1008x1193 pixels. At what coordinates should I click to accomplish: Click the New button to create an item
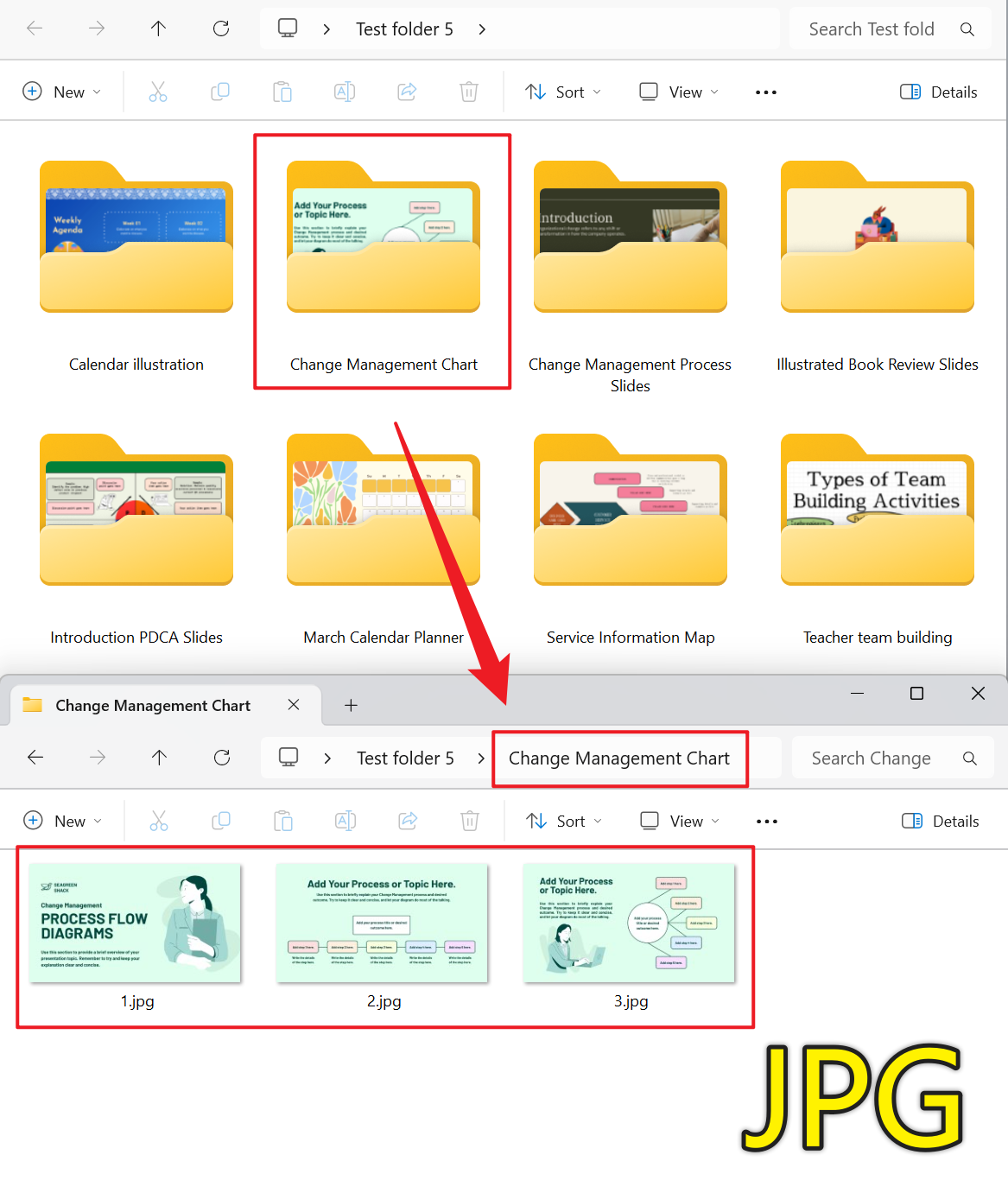[60, 92]
